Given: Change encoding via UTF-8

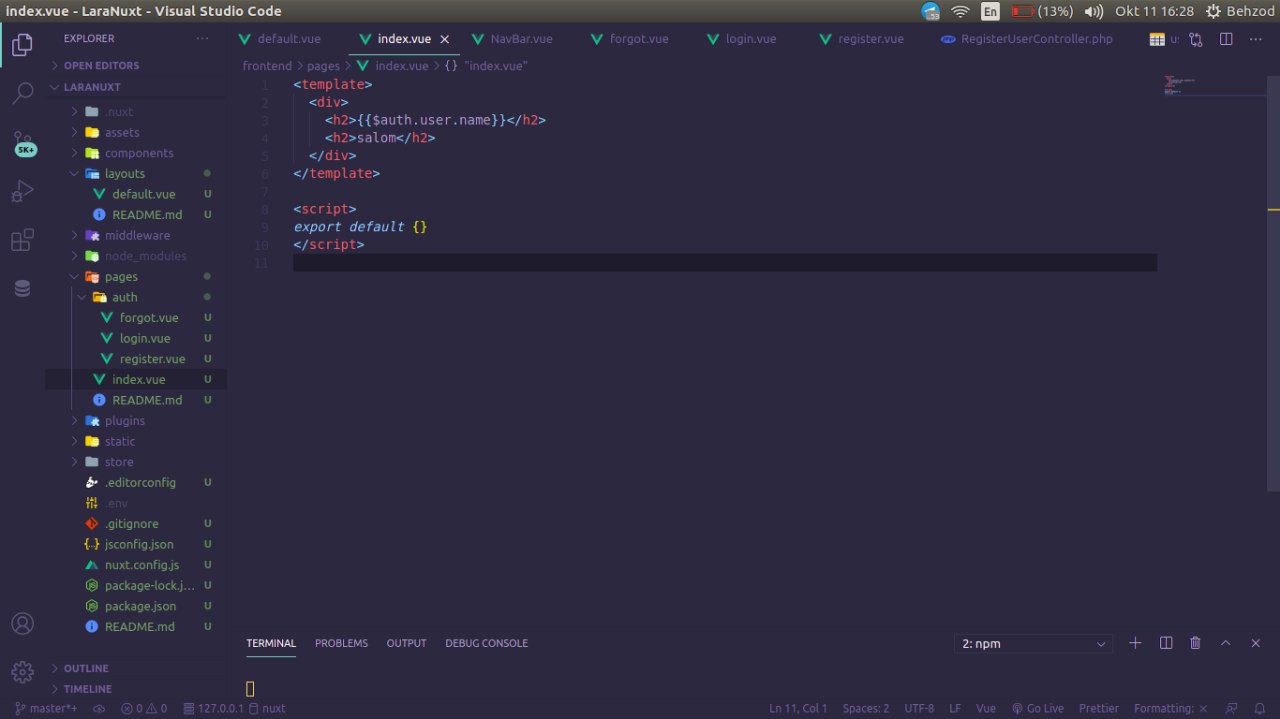Looking at the screenshot, I should [919, 708].
